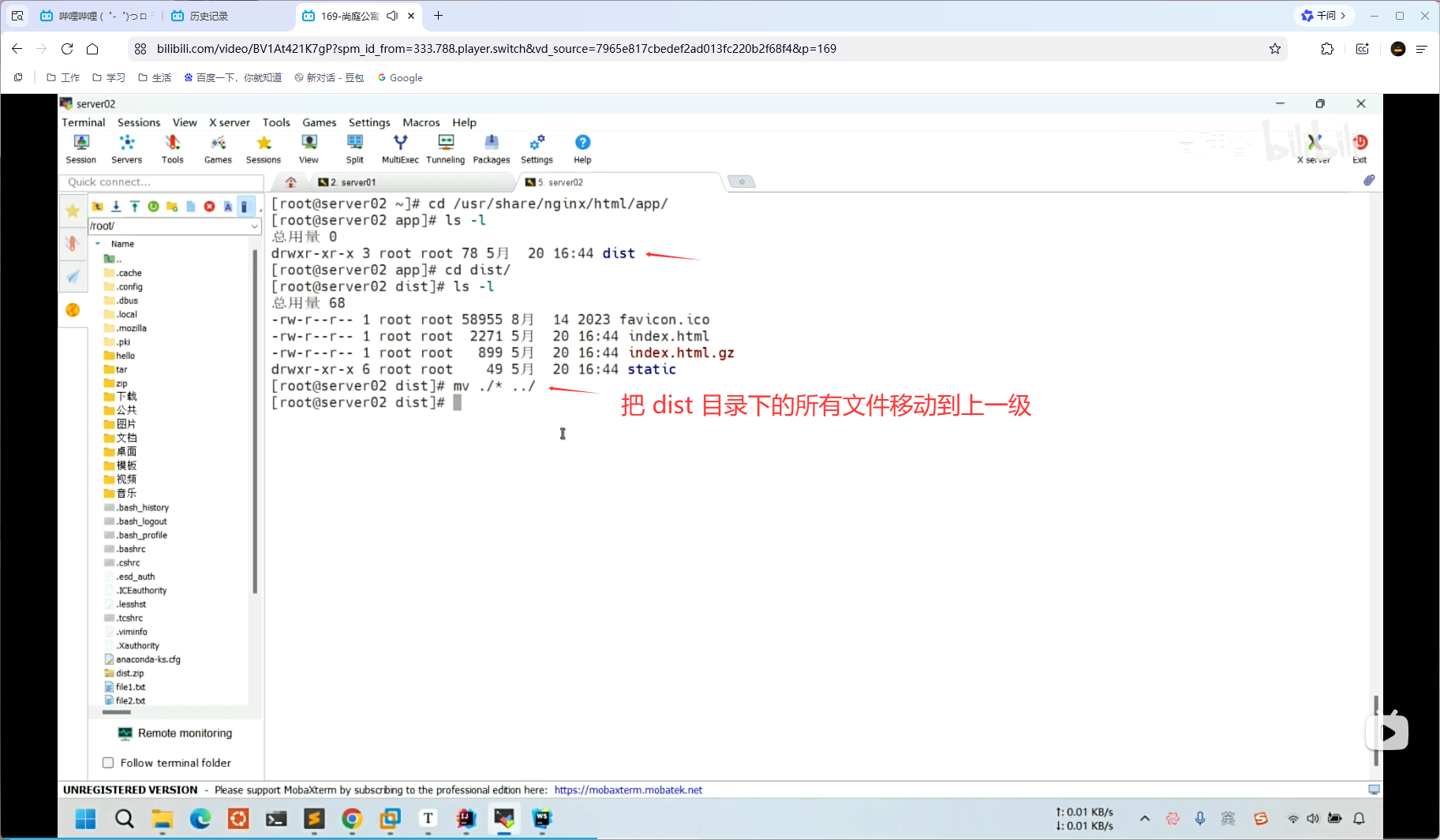Screen dimensions: 1440x840
Task: Click the file list vertical scrollbar
Action: click(255, 421)
